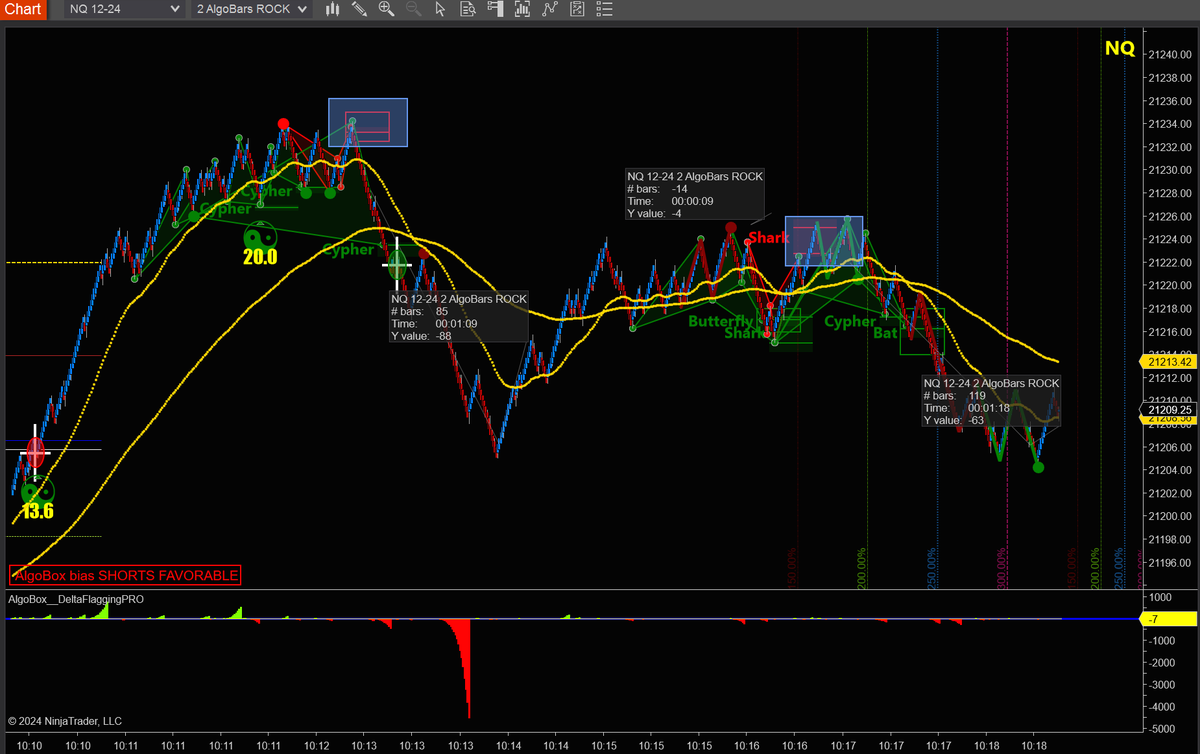Screen dimensions: 1200x754
Task: Open the 2 AlgoBars ROCK interval dropdown
Action: coord(252,9)
